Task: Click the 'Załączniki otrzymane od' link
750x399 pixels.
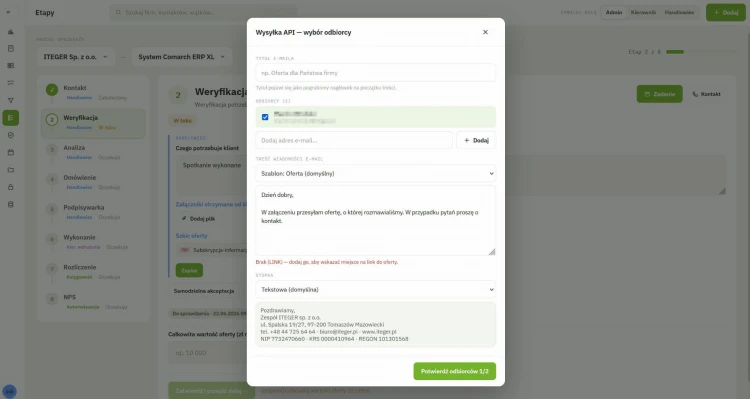Action: tap(211, 204)
